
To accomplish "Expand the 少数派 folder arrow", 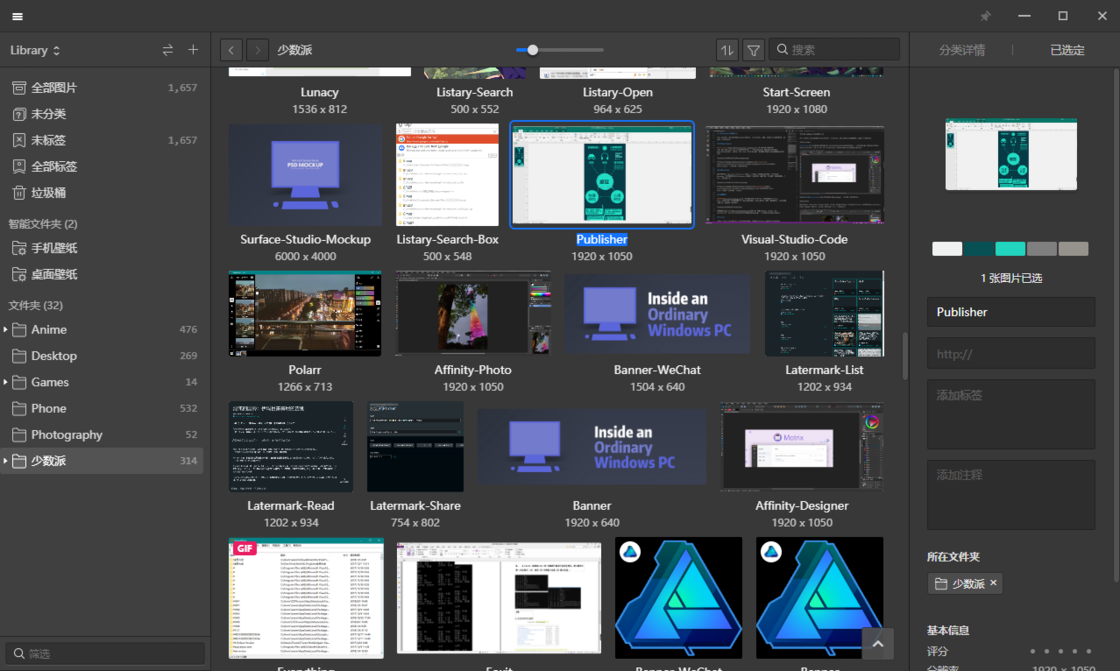I will (x=6, y=461).
